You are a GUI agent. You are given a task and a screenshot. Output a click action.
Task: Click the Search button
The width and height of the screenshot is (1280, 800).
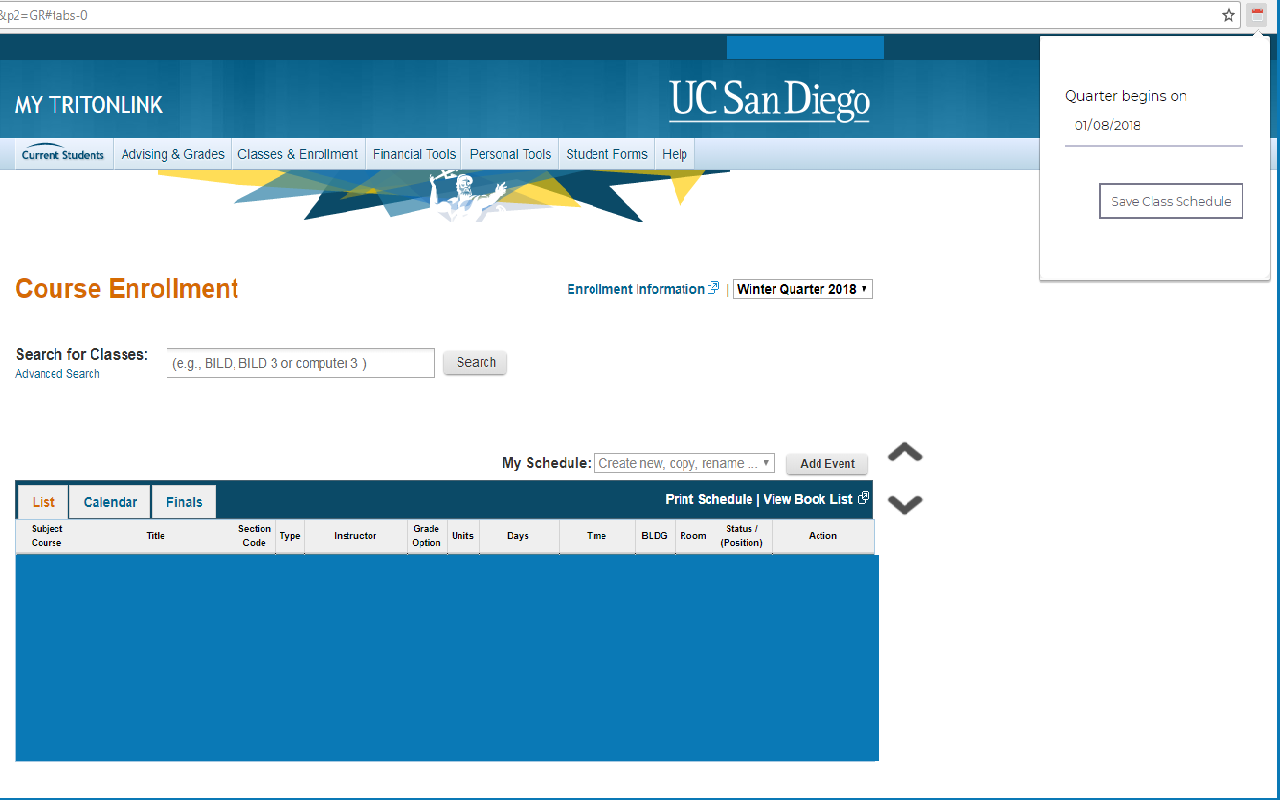[474, 362]
